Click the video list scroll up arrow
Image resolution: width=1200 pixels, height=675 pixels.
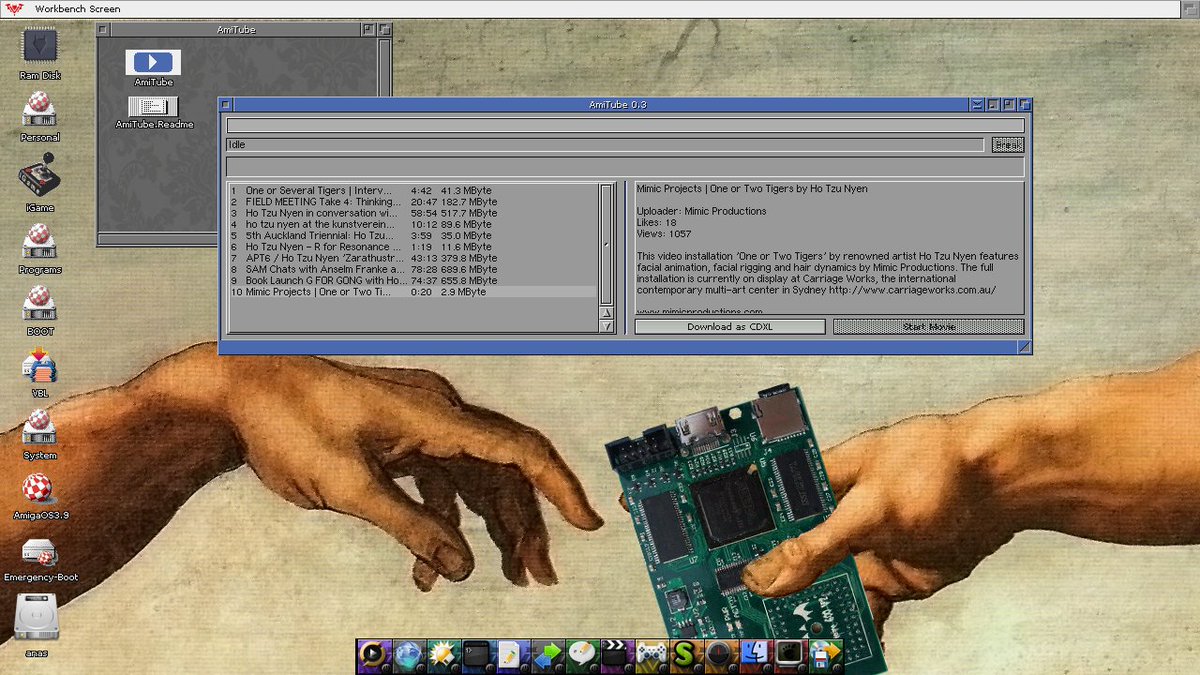[606, 314]
